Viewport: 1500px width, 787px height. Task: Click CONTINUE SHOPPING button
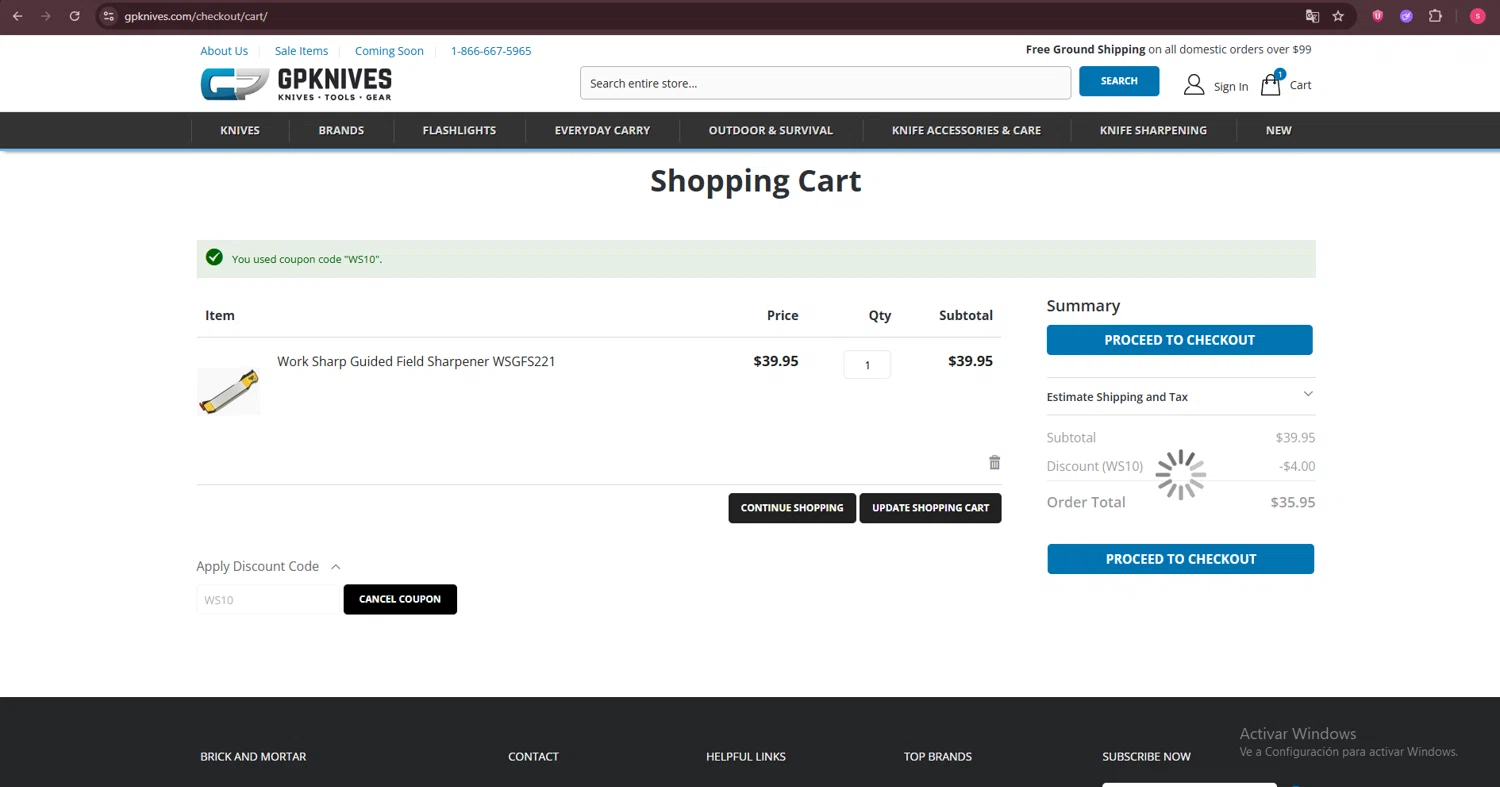pos(792,508)
